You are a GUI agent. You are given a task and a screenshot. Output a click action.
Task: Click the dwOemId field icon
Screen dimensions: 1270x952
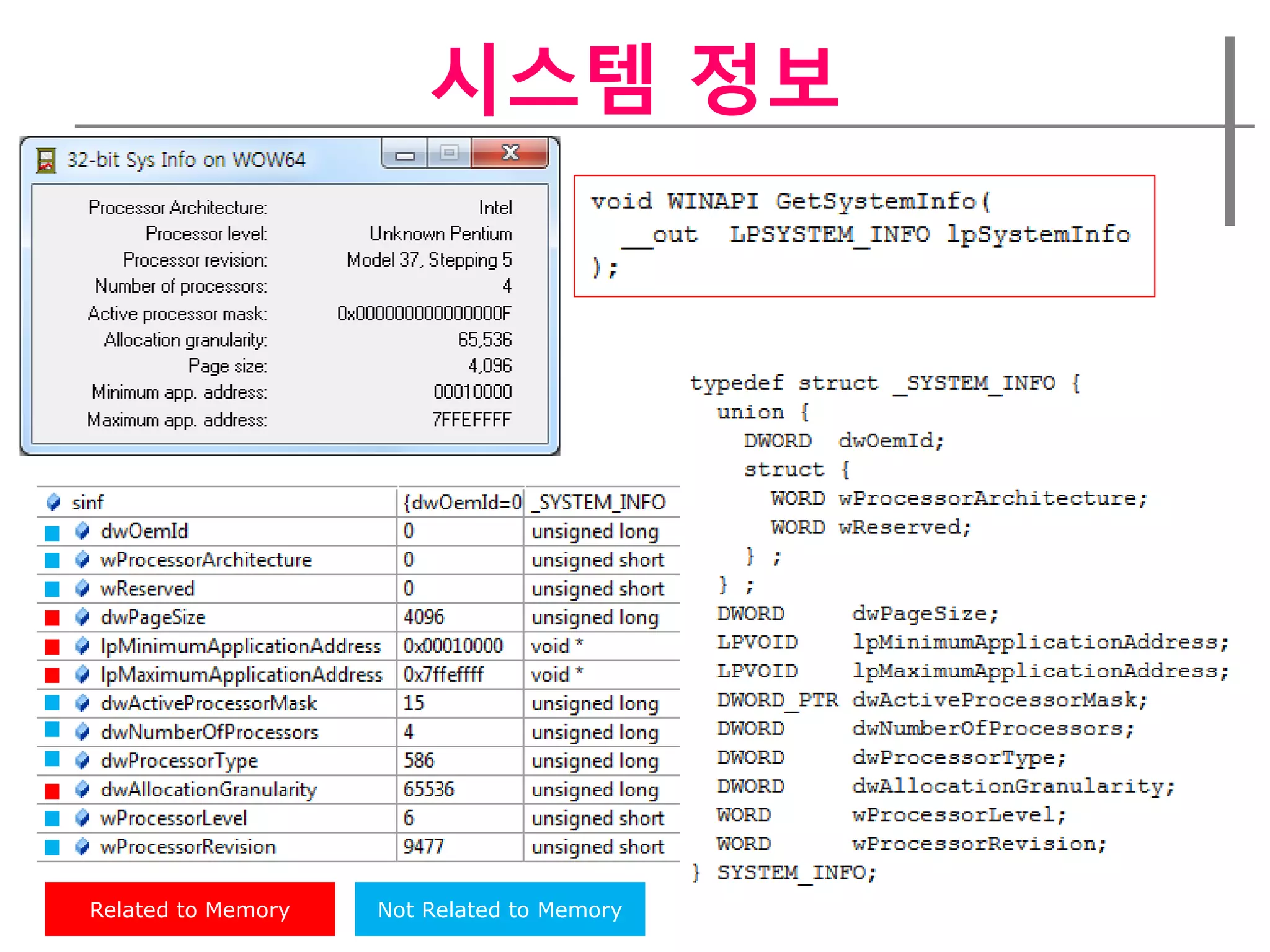[82, 531]
